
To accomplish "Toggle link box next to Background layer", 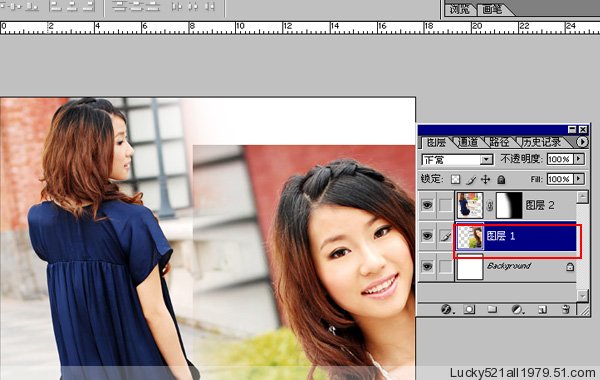I will click(445, 266).
